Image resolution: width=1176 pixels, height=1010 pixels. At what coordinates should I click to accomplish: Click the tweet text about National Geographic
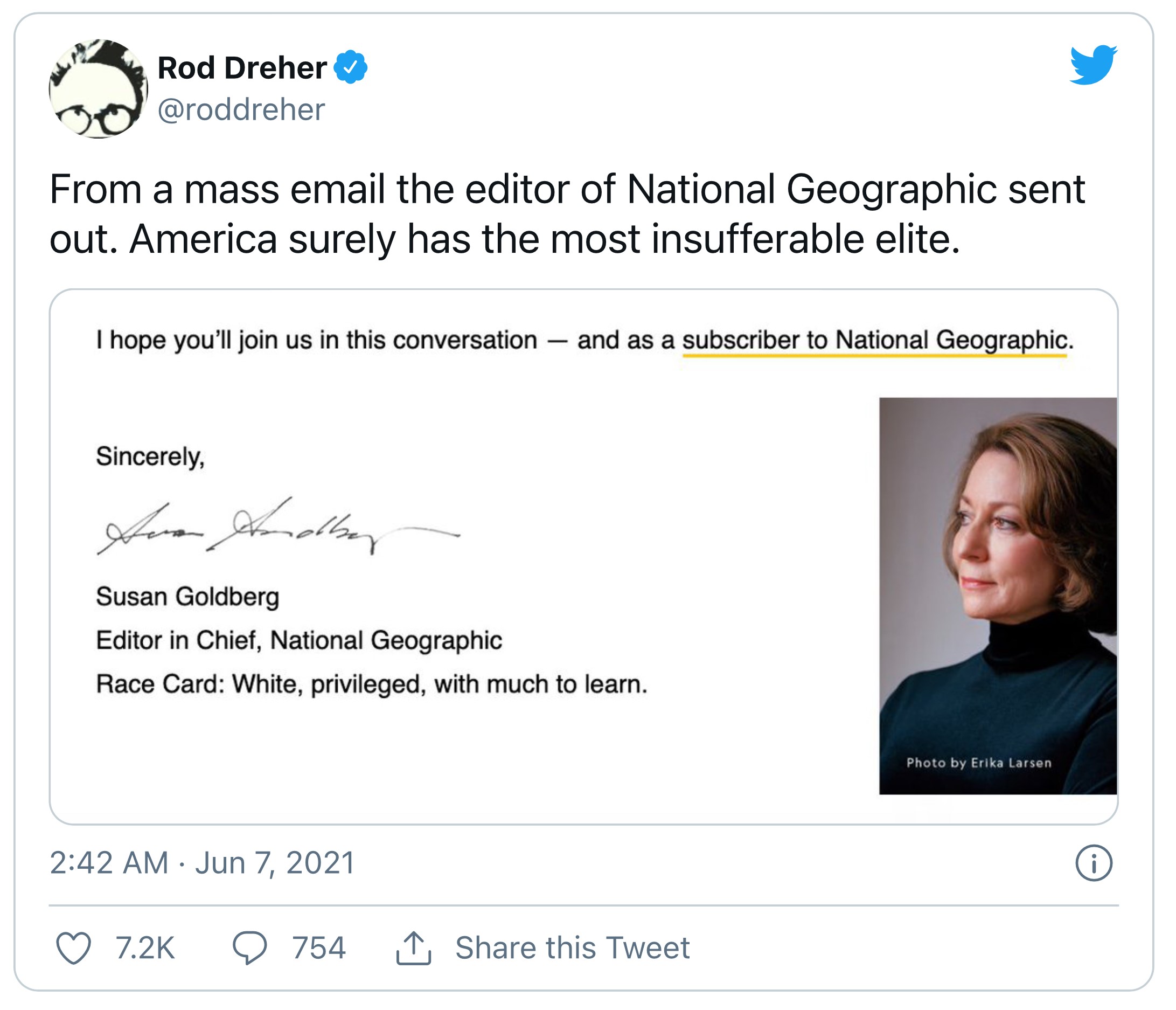tap(566, 213)
